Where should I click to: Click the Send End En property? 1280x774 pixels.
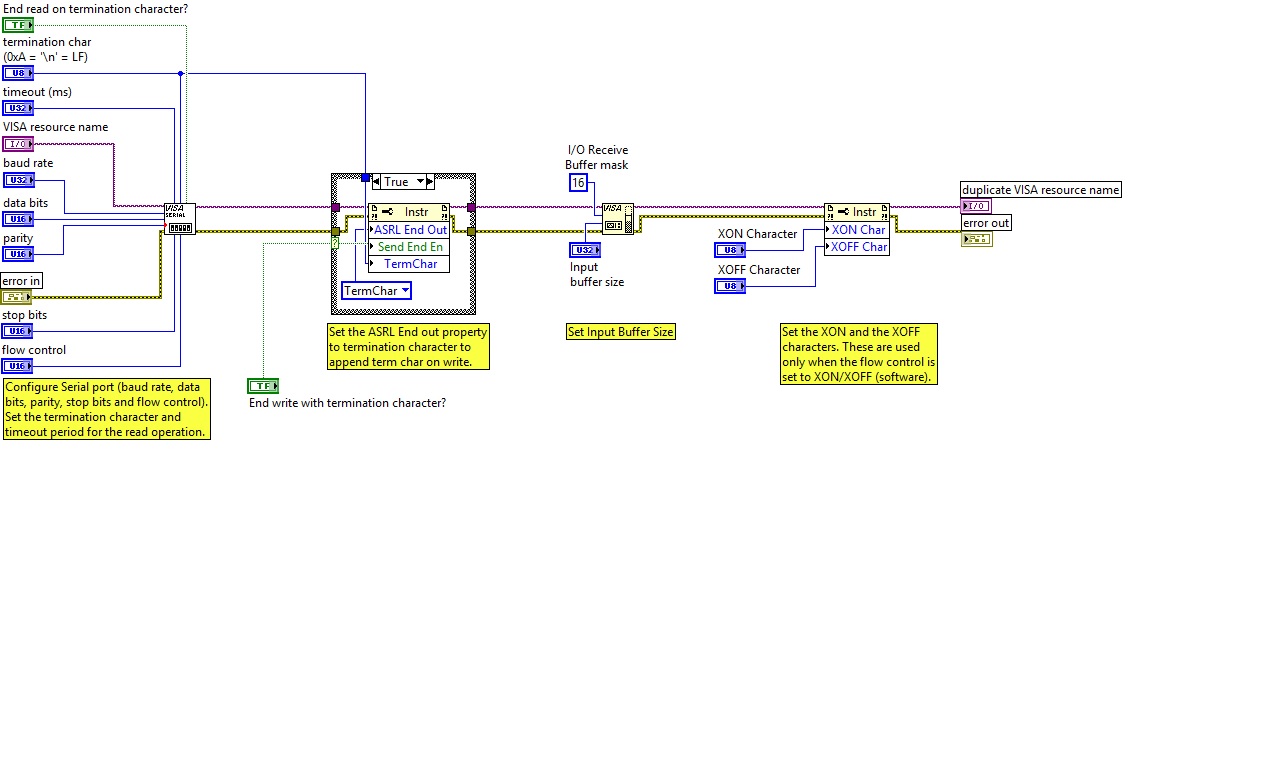(x=409, y=247)
